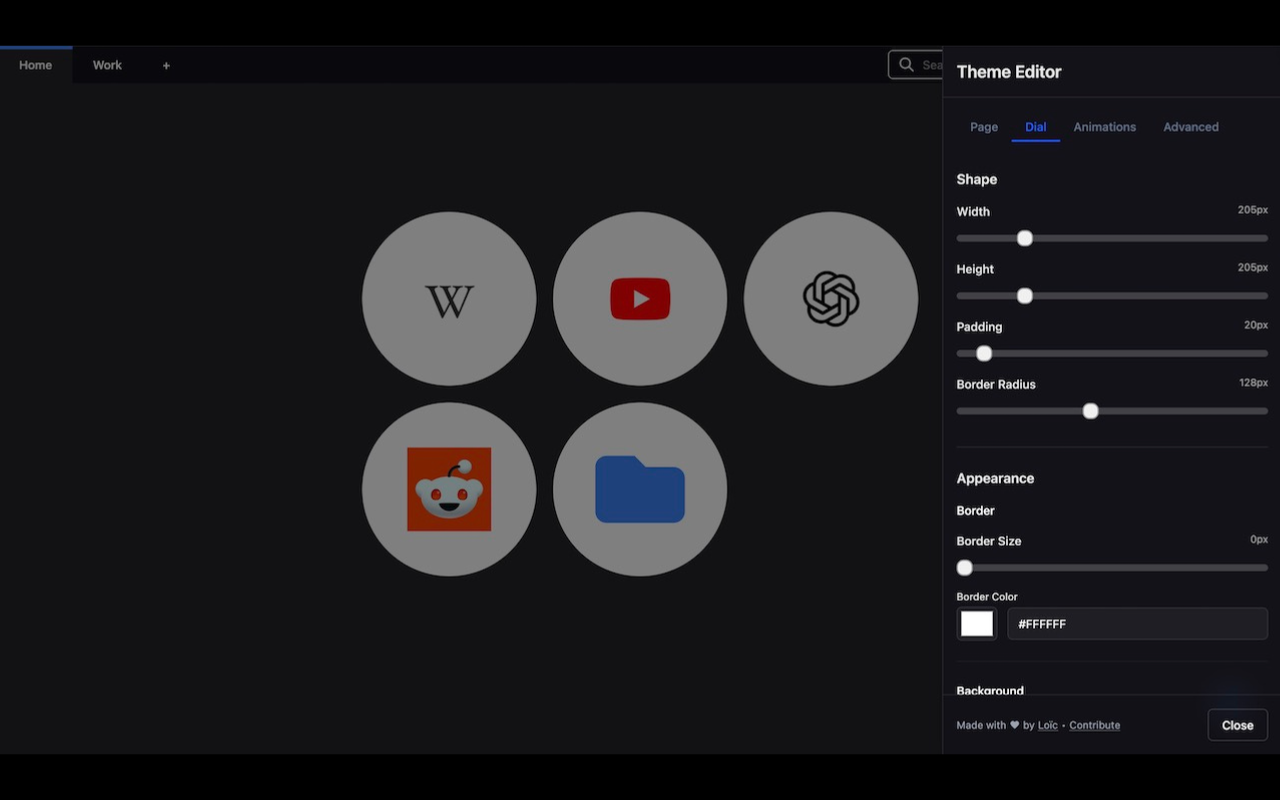Open the Advanced tab
Screen dimensions: 1280x800
1190,127
